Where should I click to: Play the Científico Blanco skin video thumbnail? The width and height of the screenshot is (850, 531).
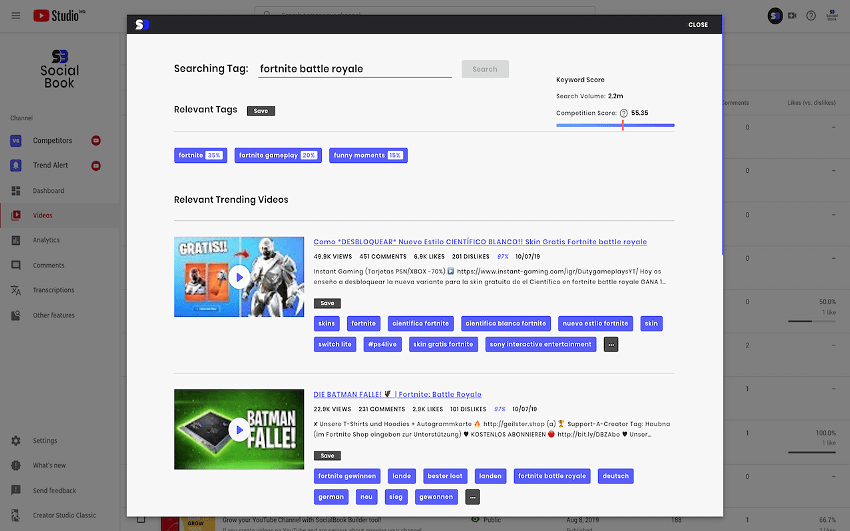click(238, 277)
